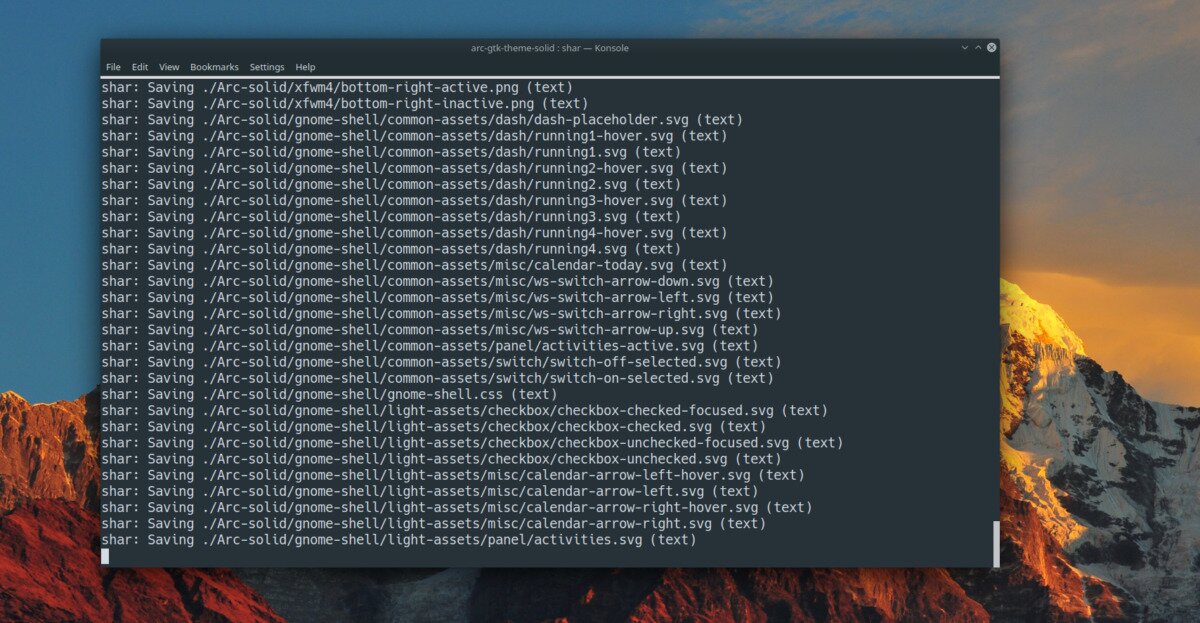This screenshot has width=1200, height=623.
Task: Click the calendar-arrow-left.svg line
Action: pyautogui.click(x=430, y=491)
